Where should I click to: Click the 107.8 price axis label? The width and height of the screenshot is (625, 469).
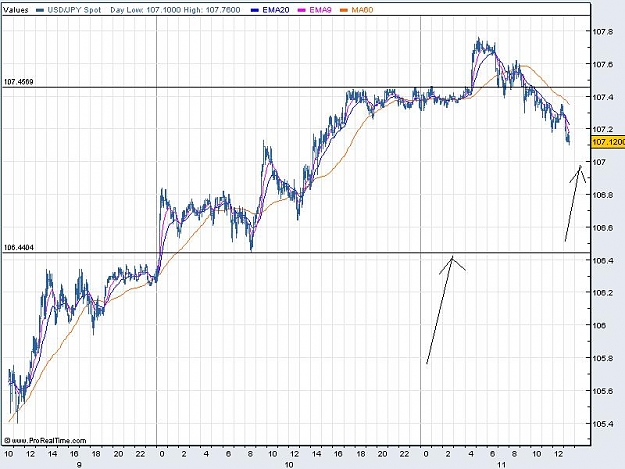603,32
